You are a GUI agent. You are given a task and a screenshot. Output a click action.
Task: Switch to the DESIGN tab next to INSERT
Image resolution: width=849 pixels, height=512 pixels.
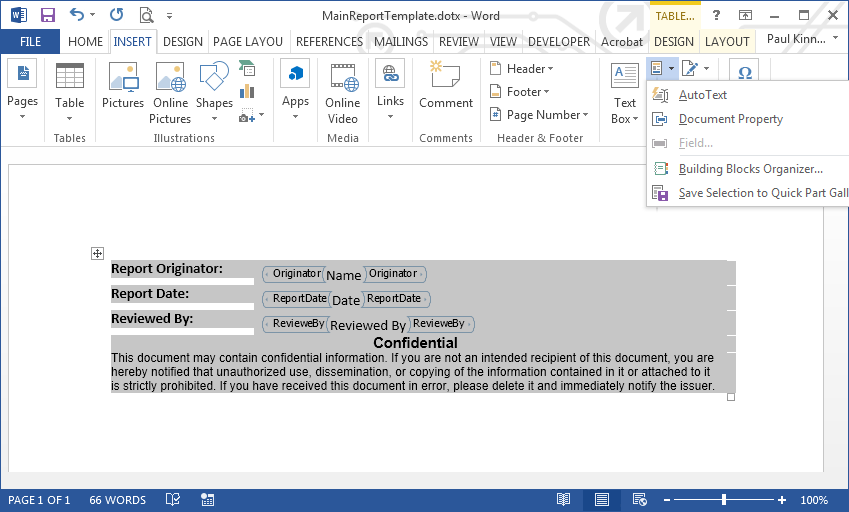(182, 42)
